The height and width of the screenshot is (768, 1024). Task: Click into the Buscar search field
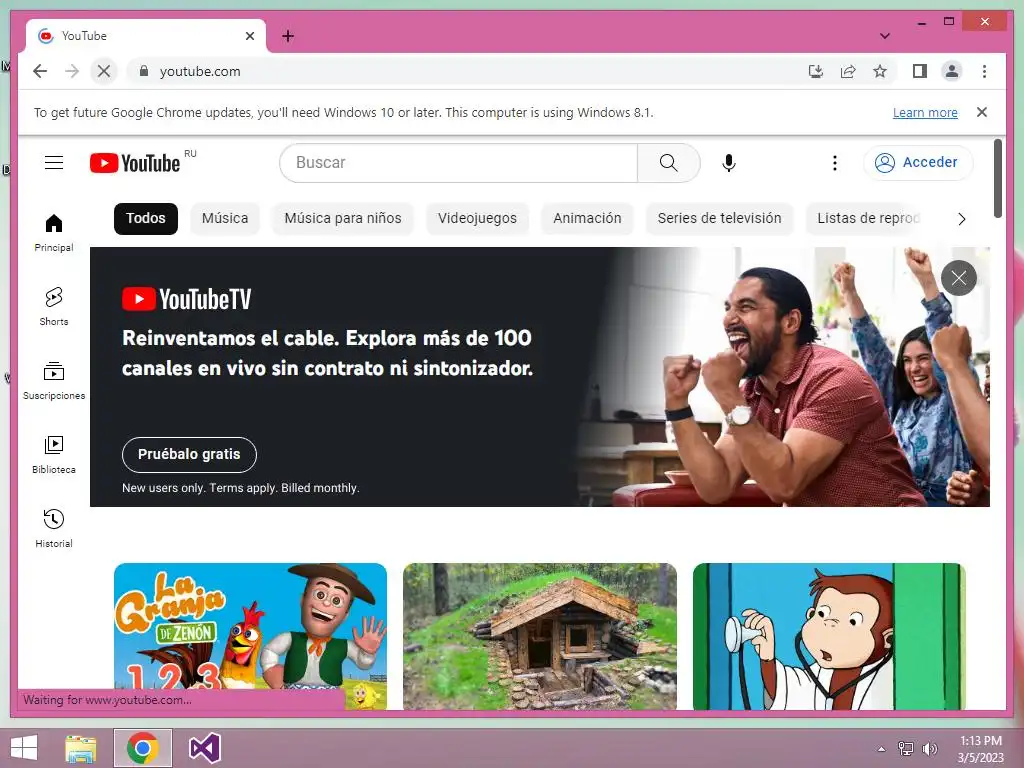tap(458, 163)
